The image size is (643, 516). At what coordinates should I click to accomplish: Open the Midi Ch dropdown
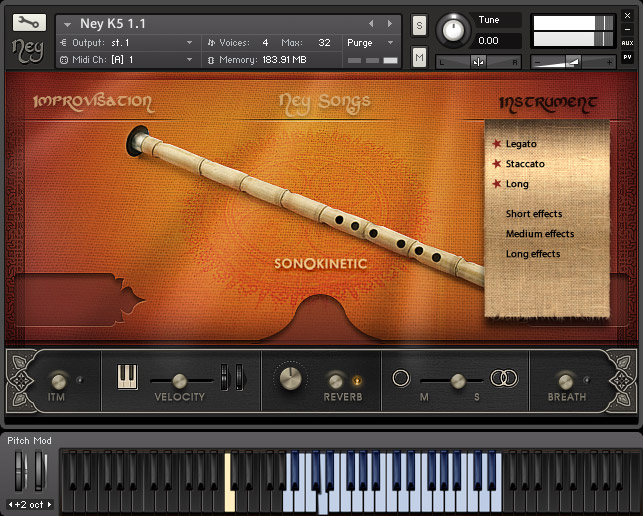127,60
